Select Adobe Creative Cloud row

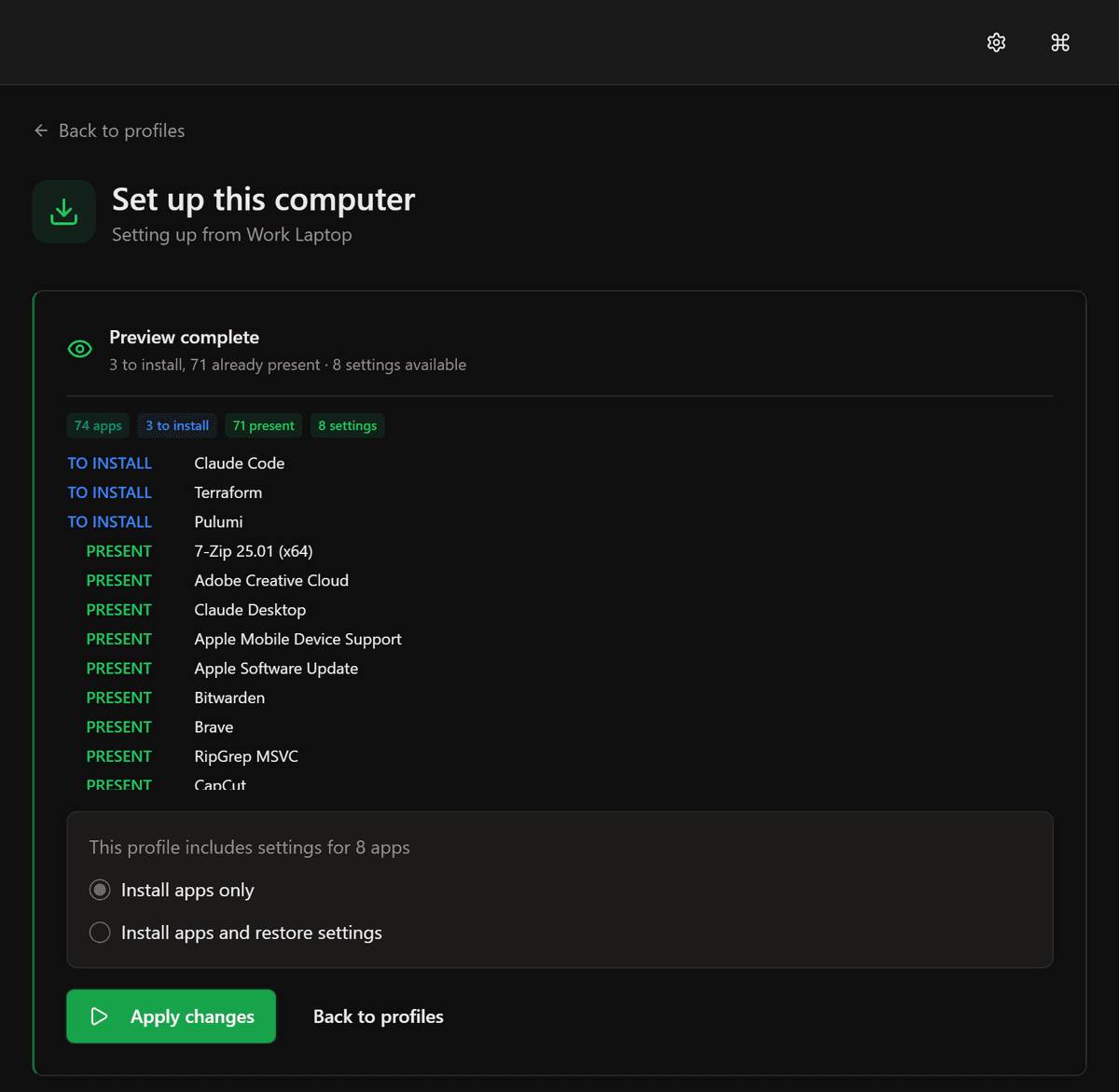tap(559, 580)
